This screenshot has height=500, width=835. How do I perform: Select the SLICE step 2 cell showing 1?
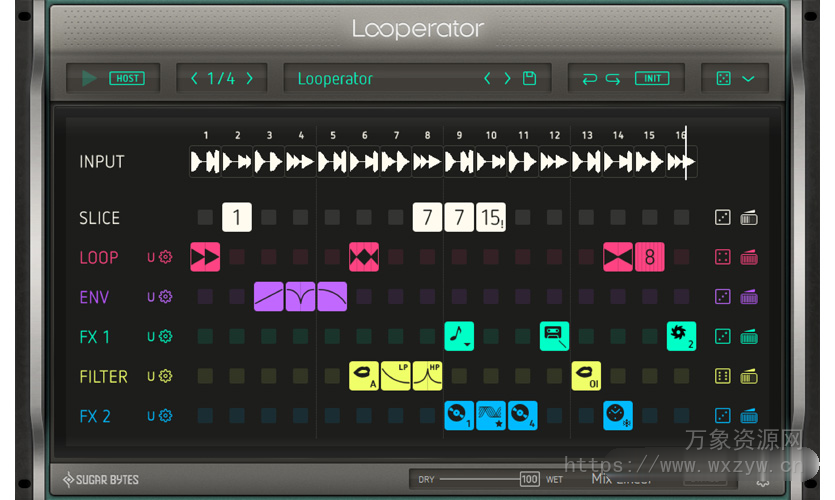tap(237, 217)
